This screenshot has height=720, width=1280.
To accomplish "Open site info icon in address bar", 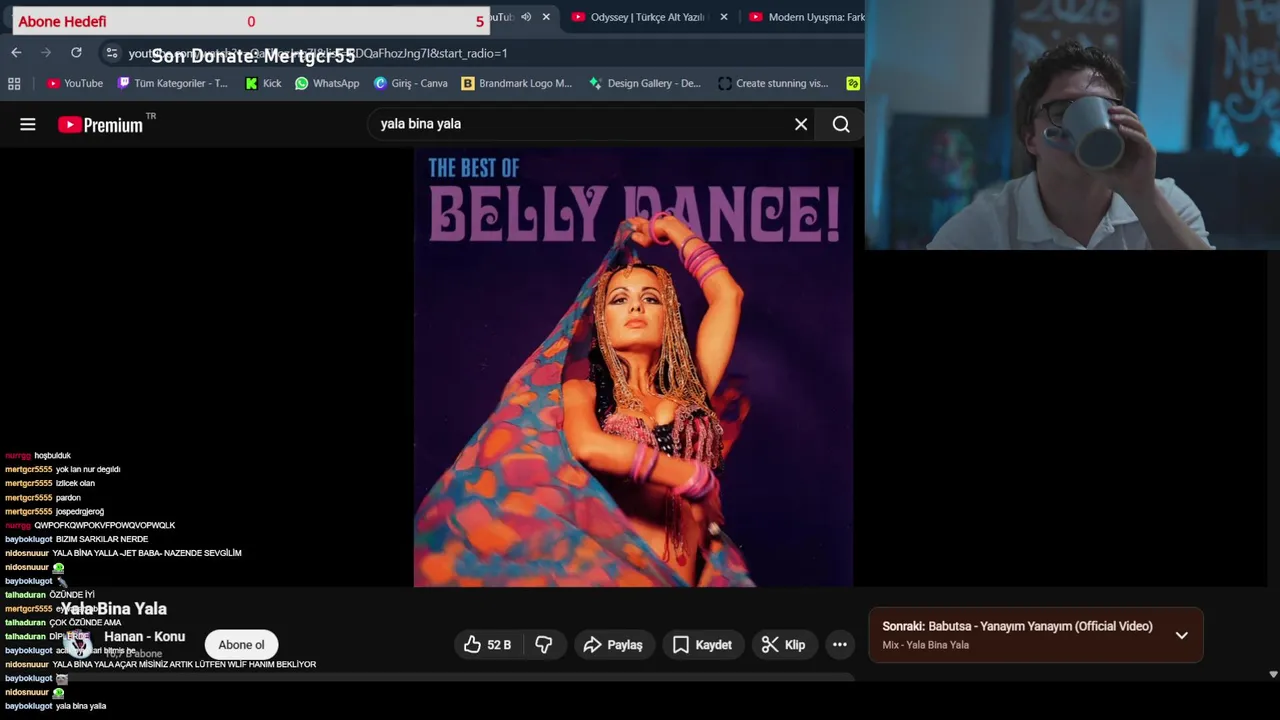I will pyautogui.click(x=111, y=53).
